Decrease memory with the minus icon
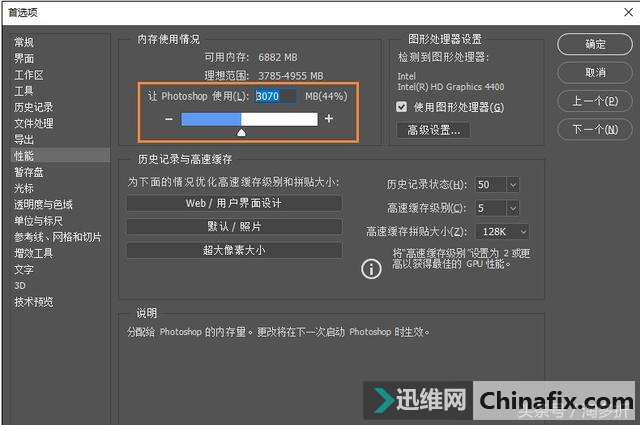Image resolution: width=640 pixels, height=425 pixels. pyautogui.click(x=169, y=119)
